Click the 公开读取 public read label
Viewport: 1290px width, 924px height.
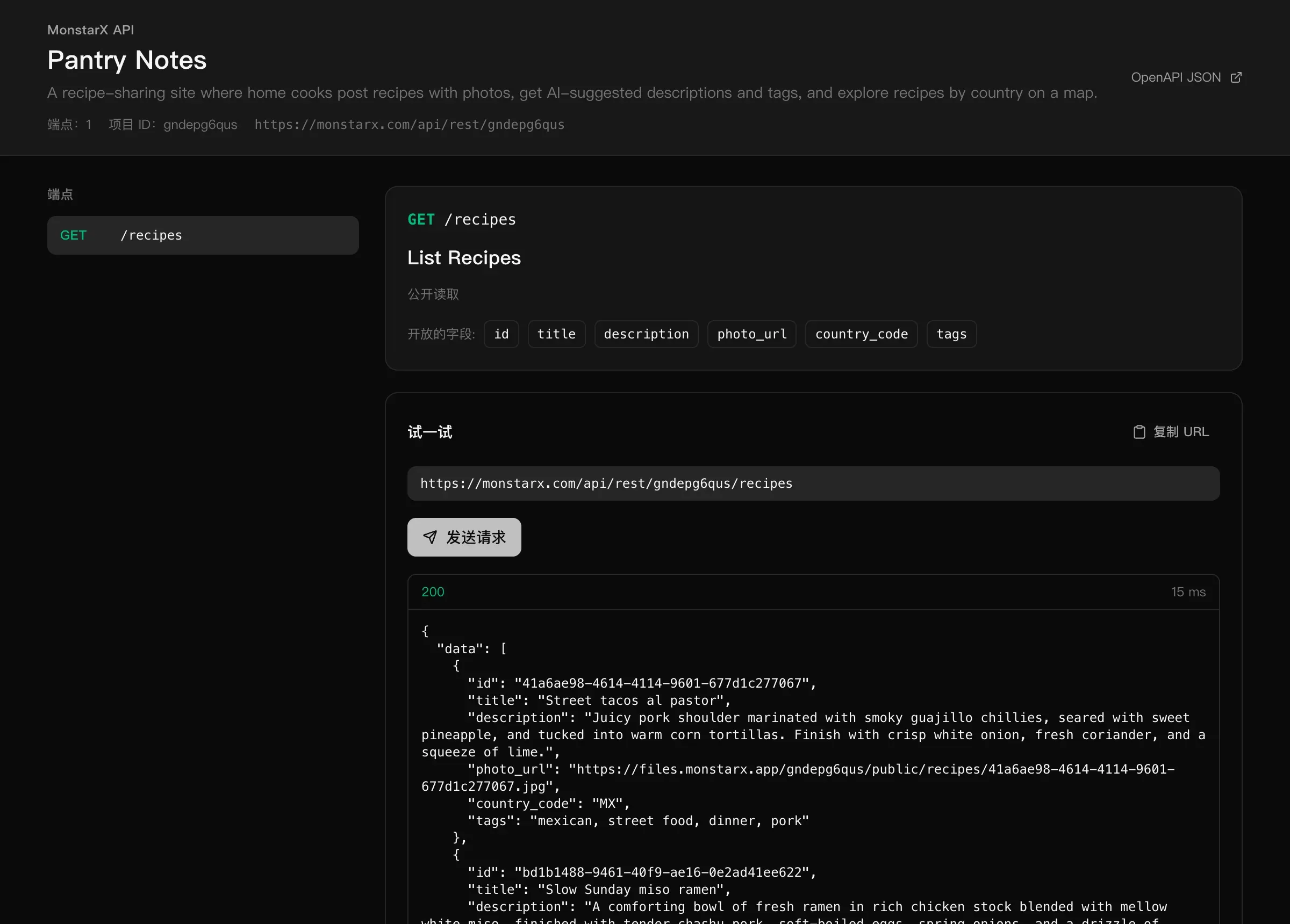coord(433,294)
